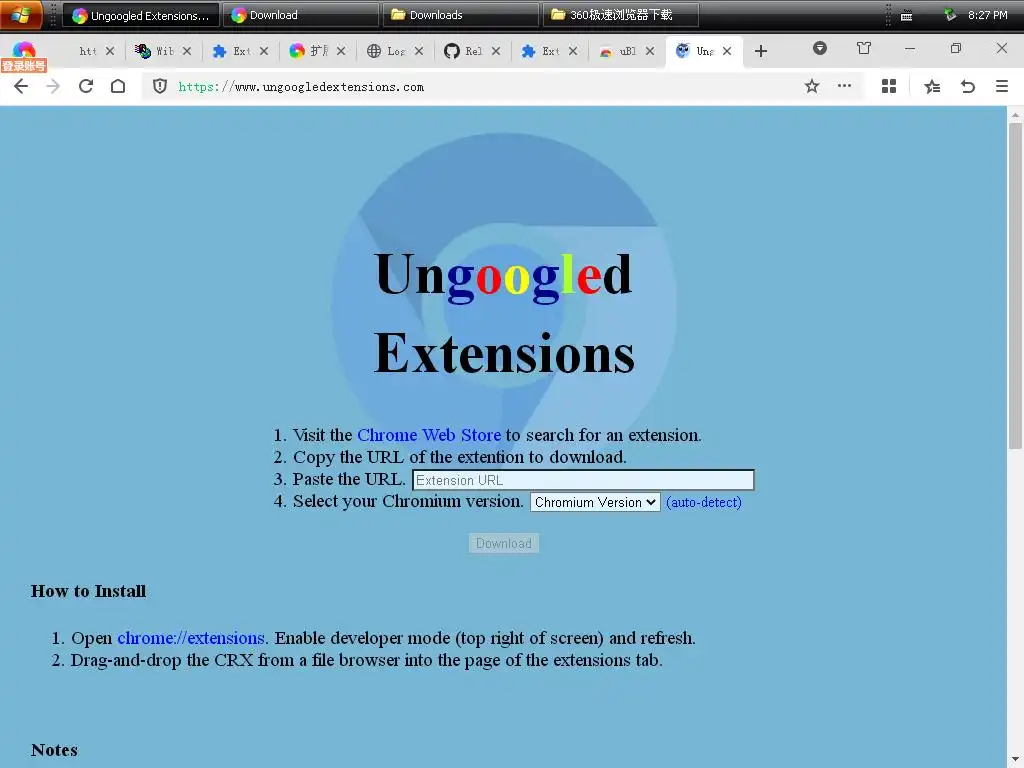The height and width of the screenshot is (768, 1024).
Task: Click the address bar URL
Action: tap(301, 87)
